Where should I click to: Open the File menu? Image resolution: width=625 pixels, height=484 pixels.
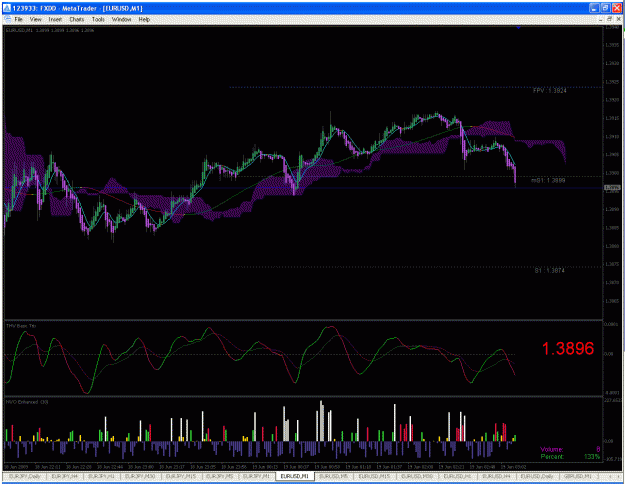click(18, 19)
